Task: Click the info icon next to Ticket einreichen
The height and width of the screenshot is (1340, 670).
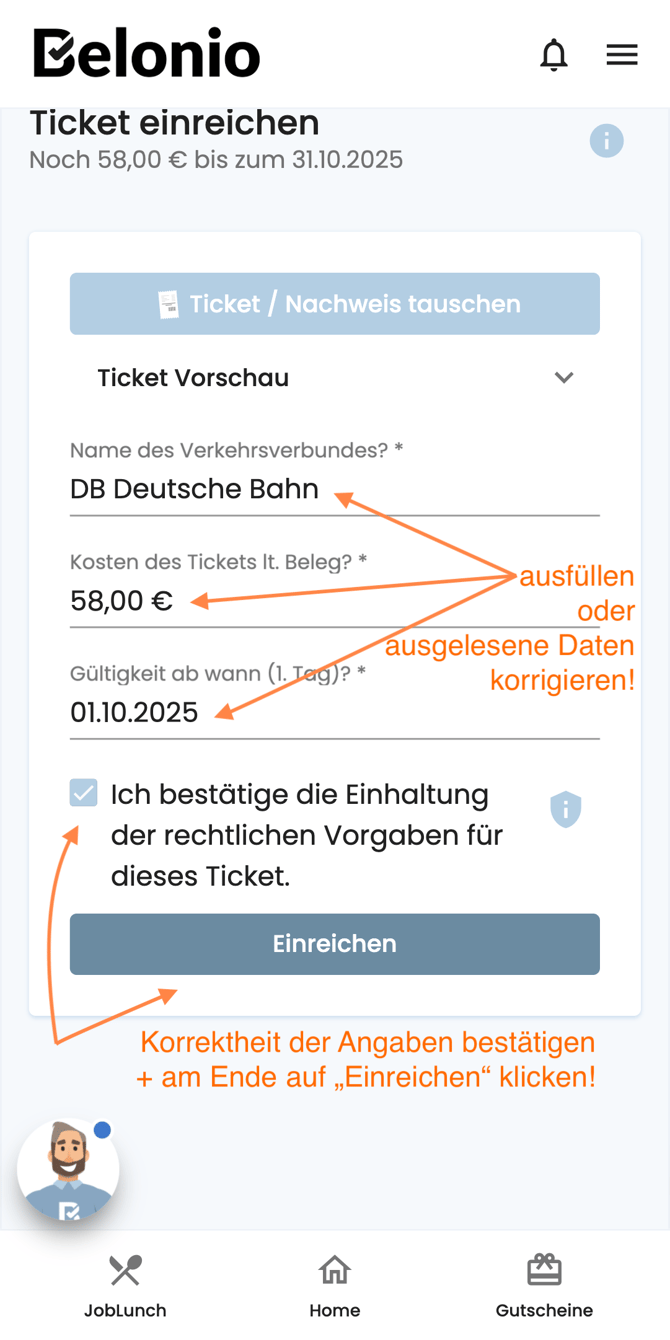Action: (607, 140)
